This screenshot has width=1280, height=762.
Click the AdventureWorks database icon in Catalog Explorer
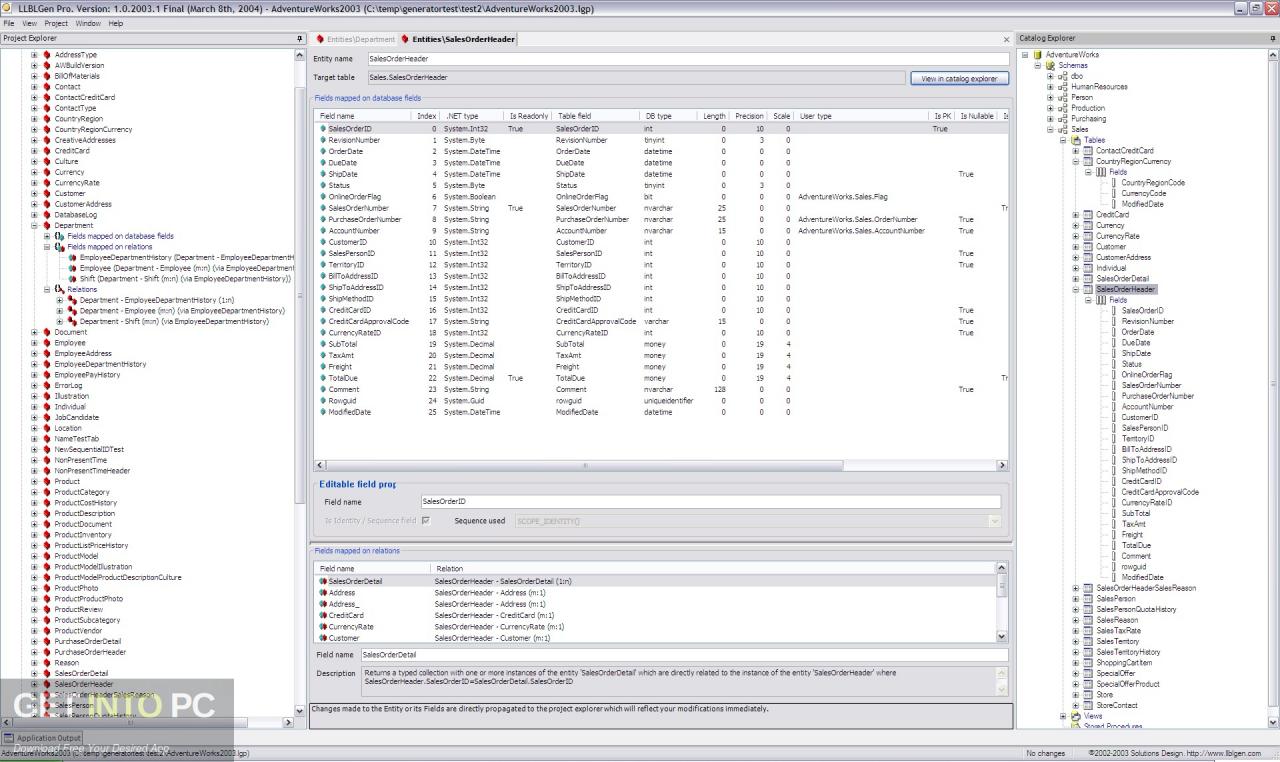click(1038, 55)
